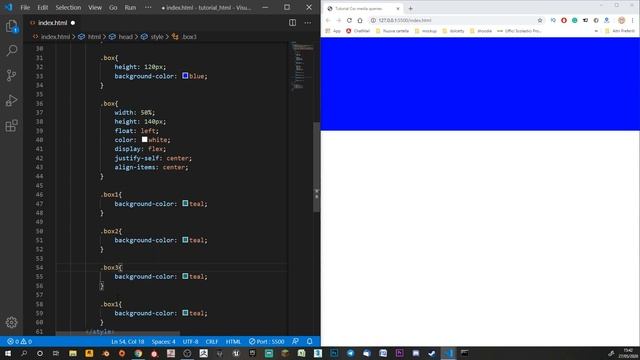Open the Manage gear icon in VS Code
Screen dimensions: 640x360
[11, 322]
